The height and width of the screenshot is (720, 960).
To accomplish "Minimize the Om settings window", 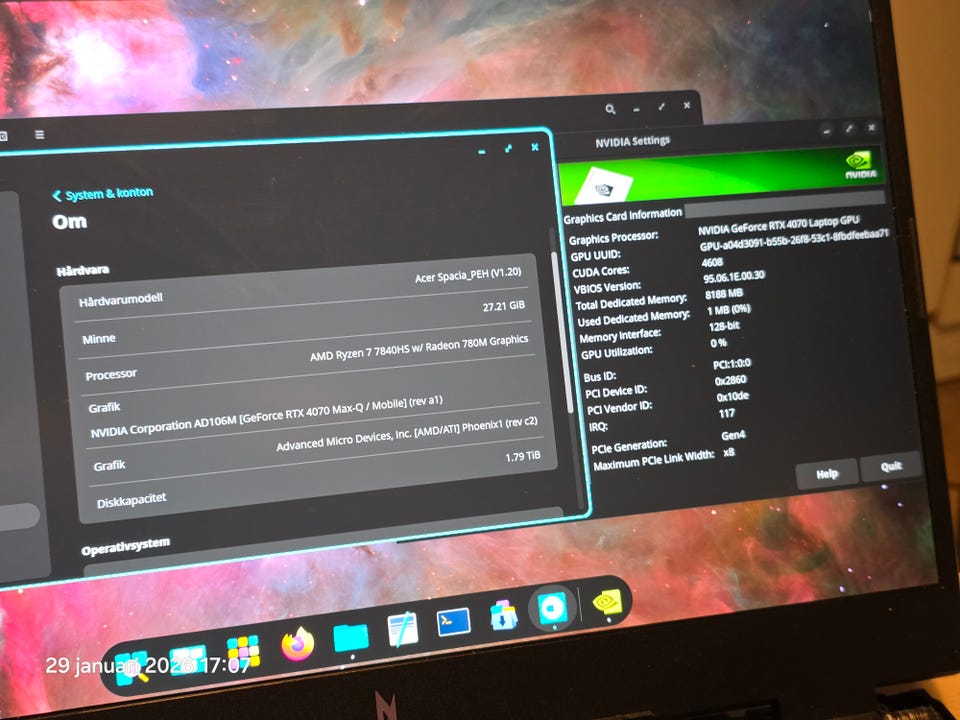I will point(482,151).
